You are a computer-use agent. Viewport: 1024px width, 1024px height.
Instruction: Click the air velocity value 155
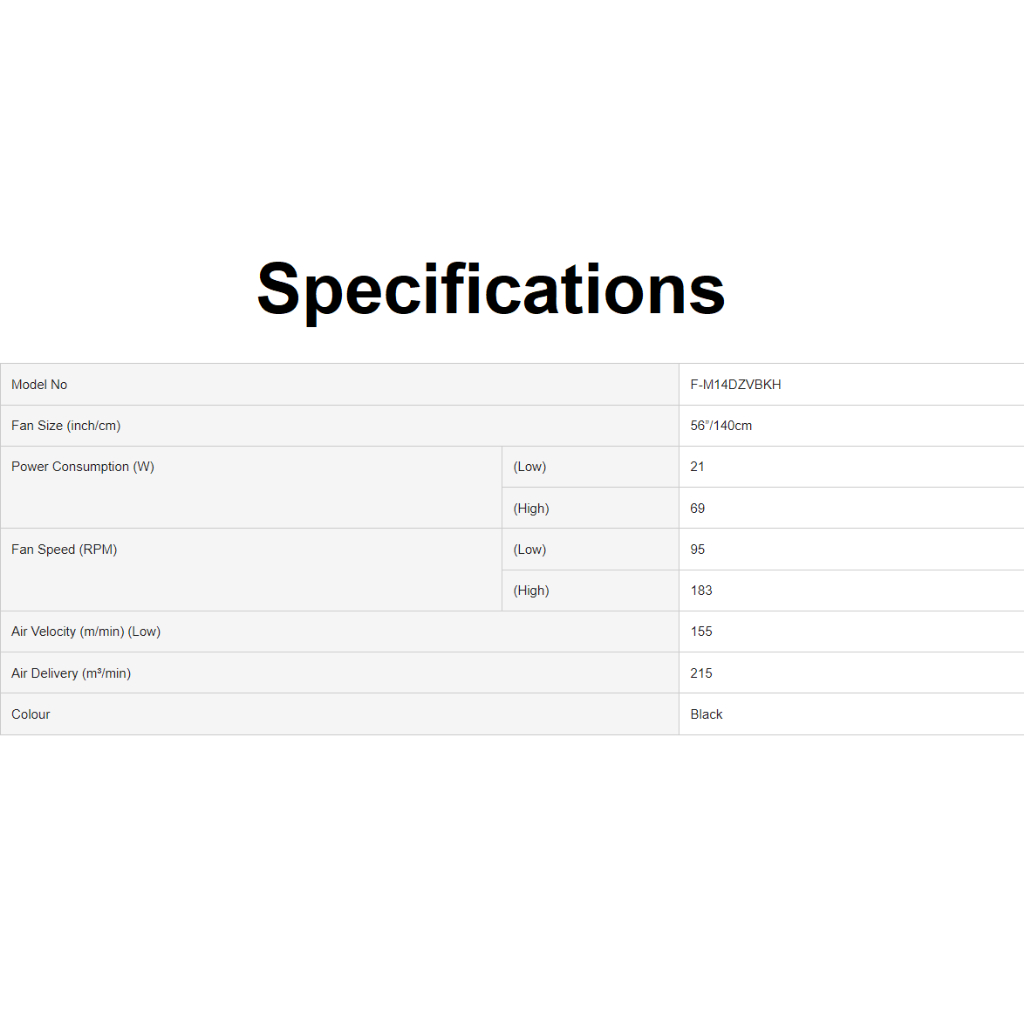[702, 632]
